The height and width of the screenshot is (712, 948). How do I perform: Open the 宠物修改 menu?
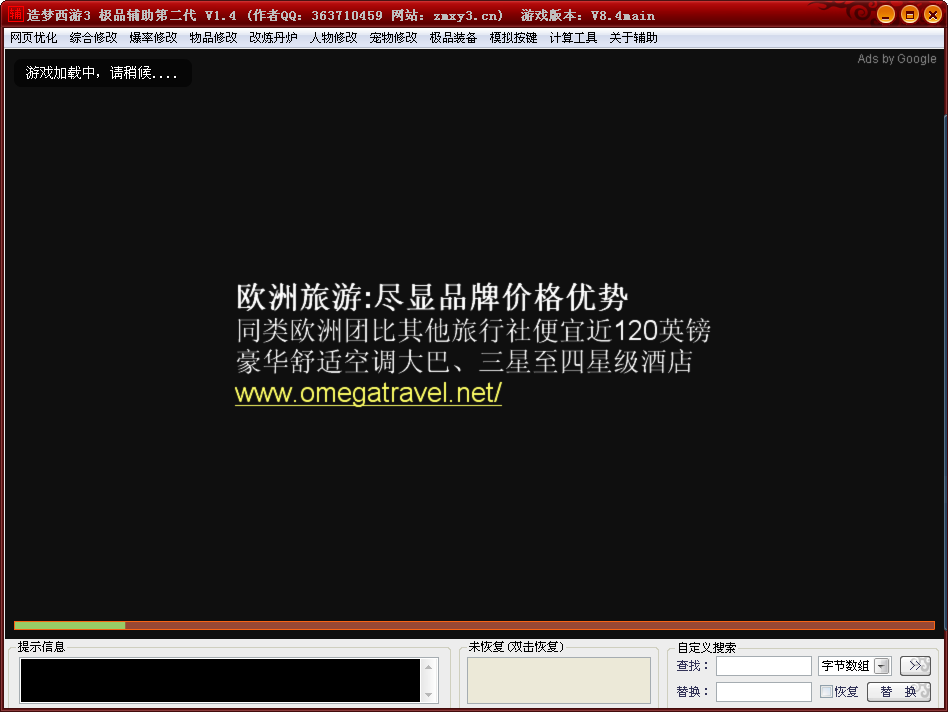(x=394, y=38)
